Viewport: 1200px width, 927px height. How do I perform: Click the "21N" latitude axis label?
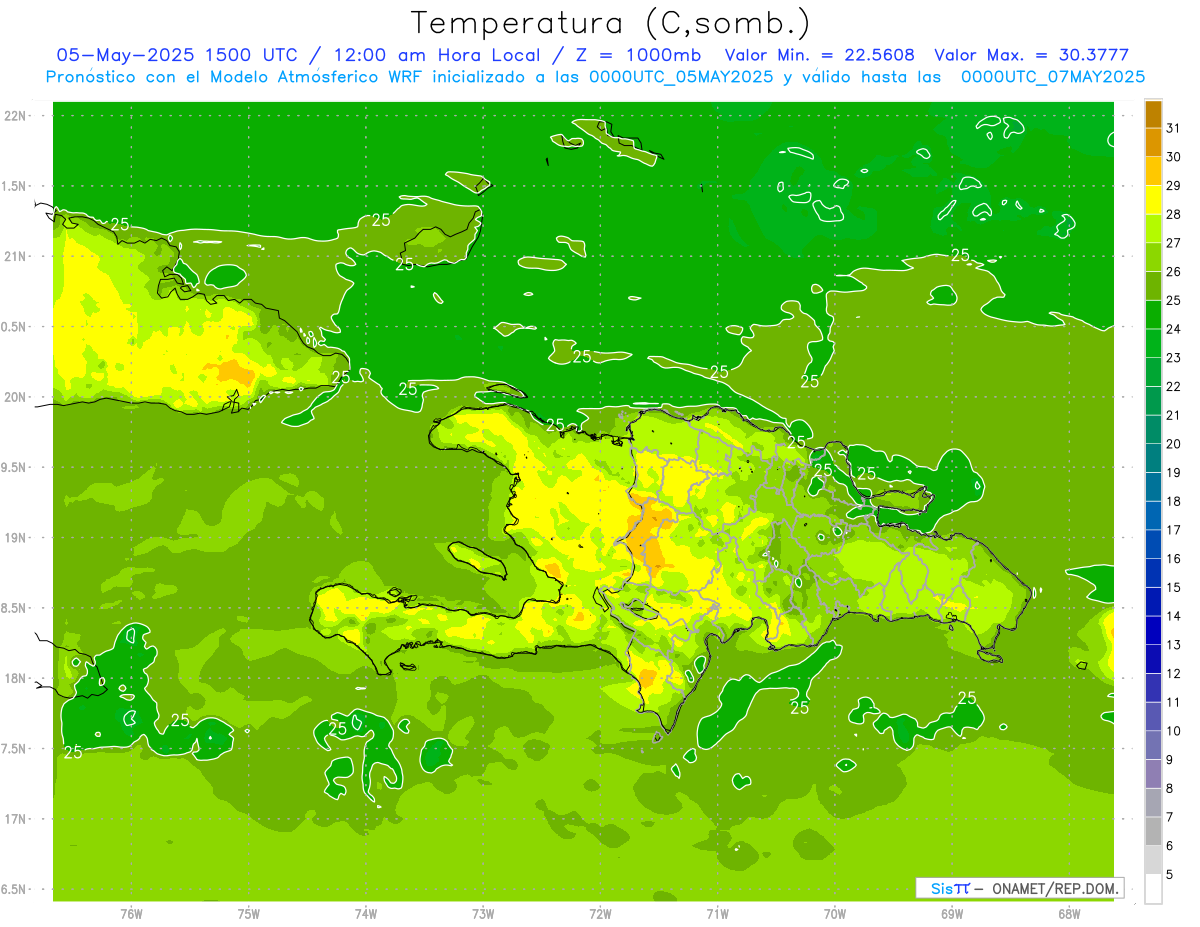click(x=17, y=256)
